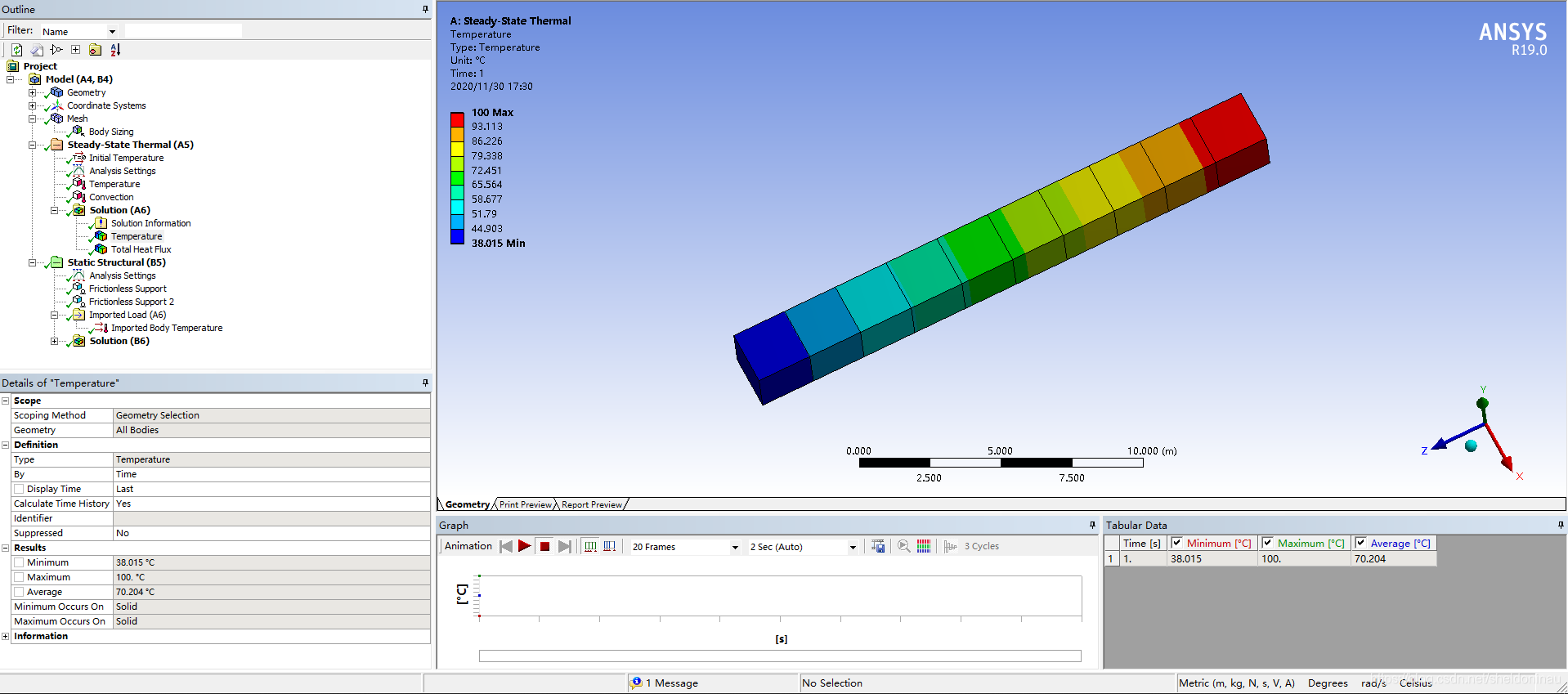This screenshot has width=1568, height=694.
Task: Select Imported Body Temperature item
Action: pyautogui.click(x=167, y=328)
